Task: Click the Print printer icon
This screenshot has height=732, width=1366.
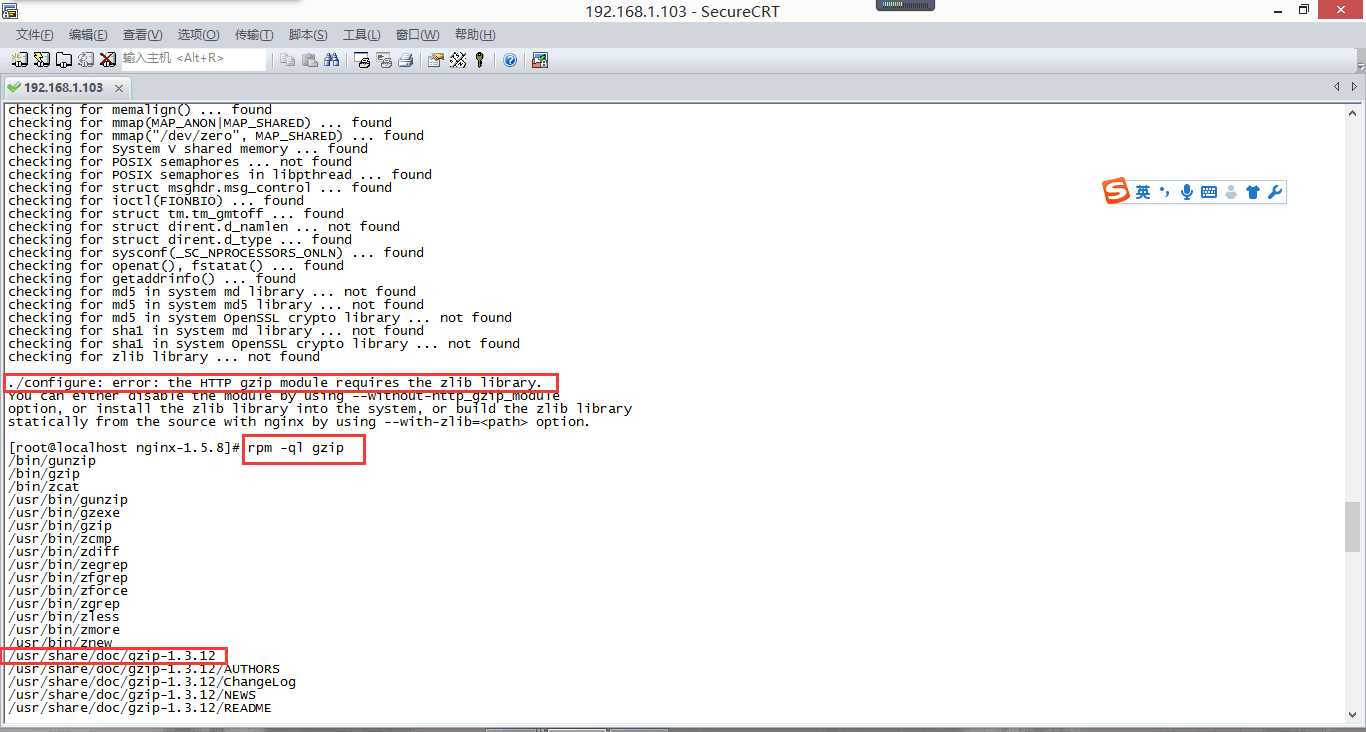Action: tap(406, 60)
